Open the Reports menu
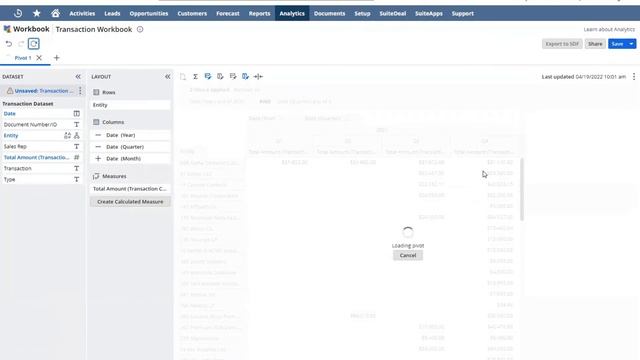The height and width of the screenshot is (360, 640). (x=260, y=13)
